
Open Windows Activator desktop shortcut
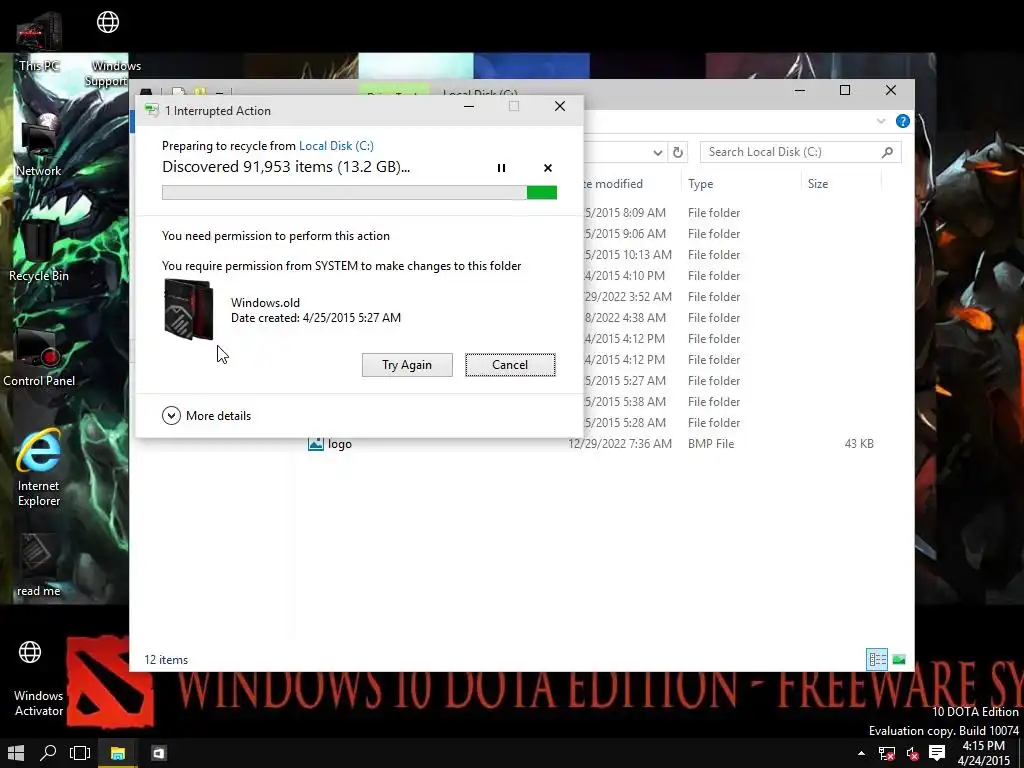(x=39, y=678)
